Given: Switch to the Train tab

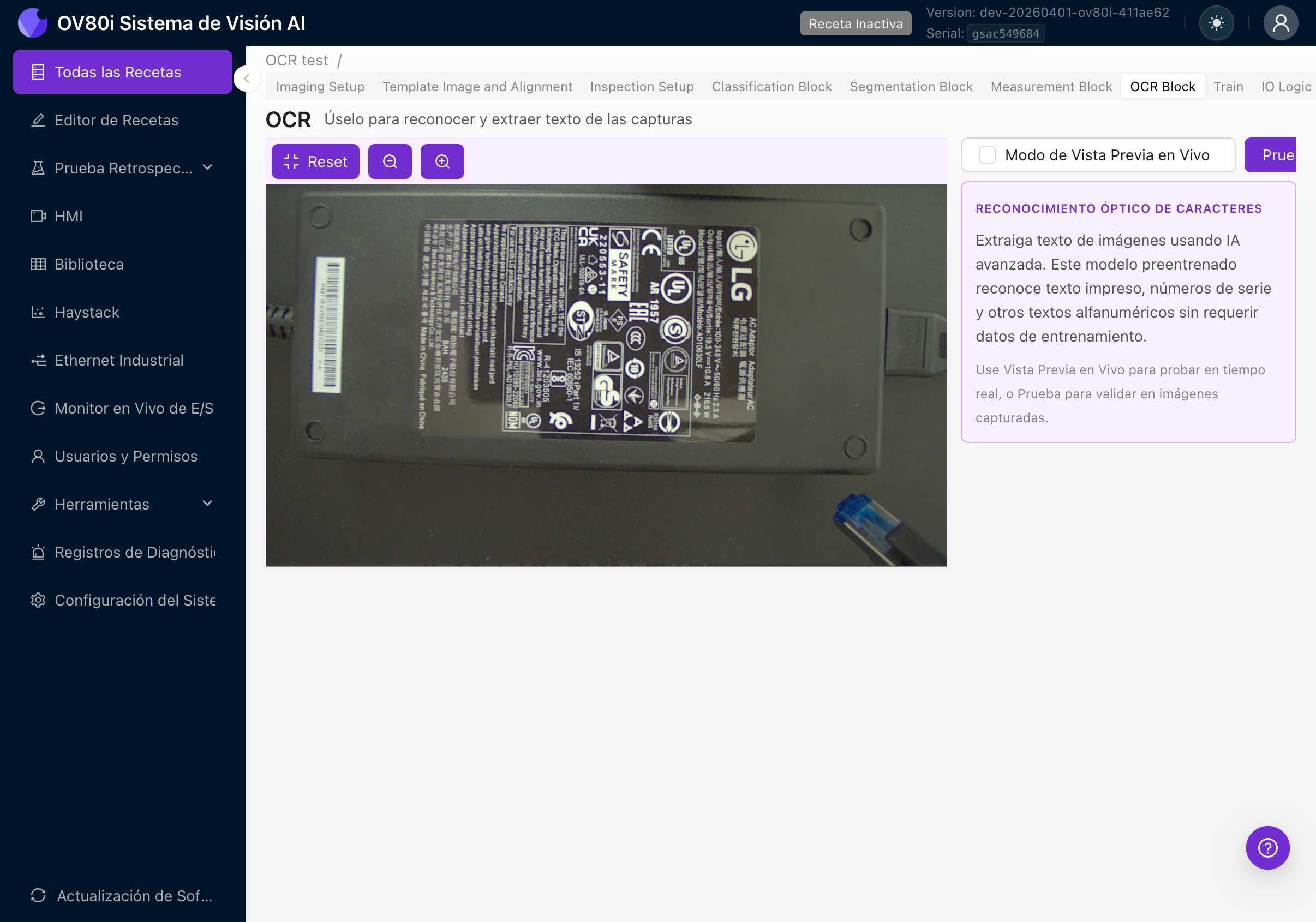Looking at the screenshot, I should (1228, 87).
